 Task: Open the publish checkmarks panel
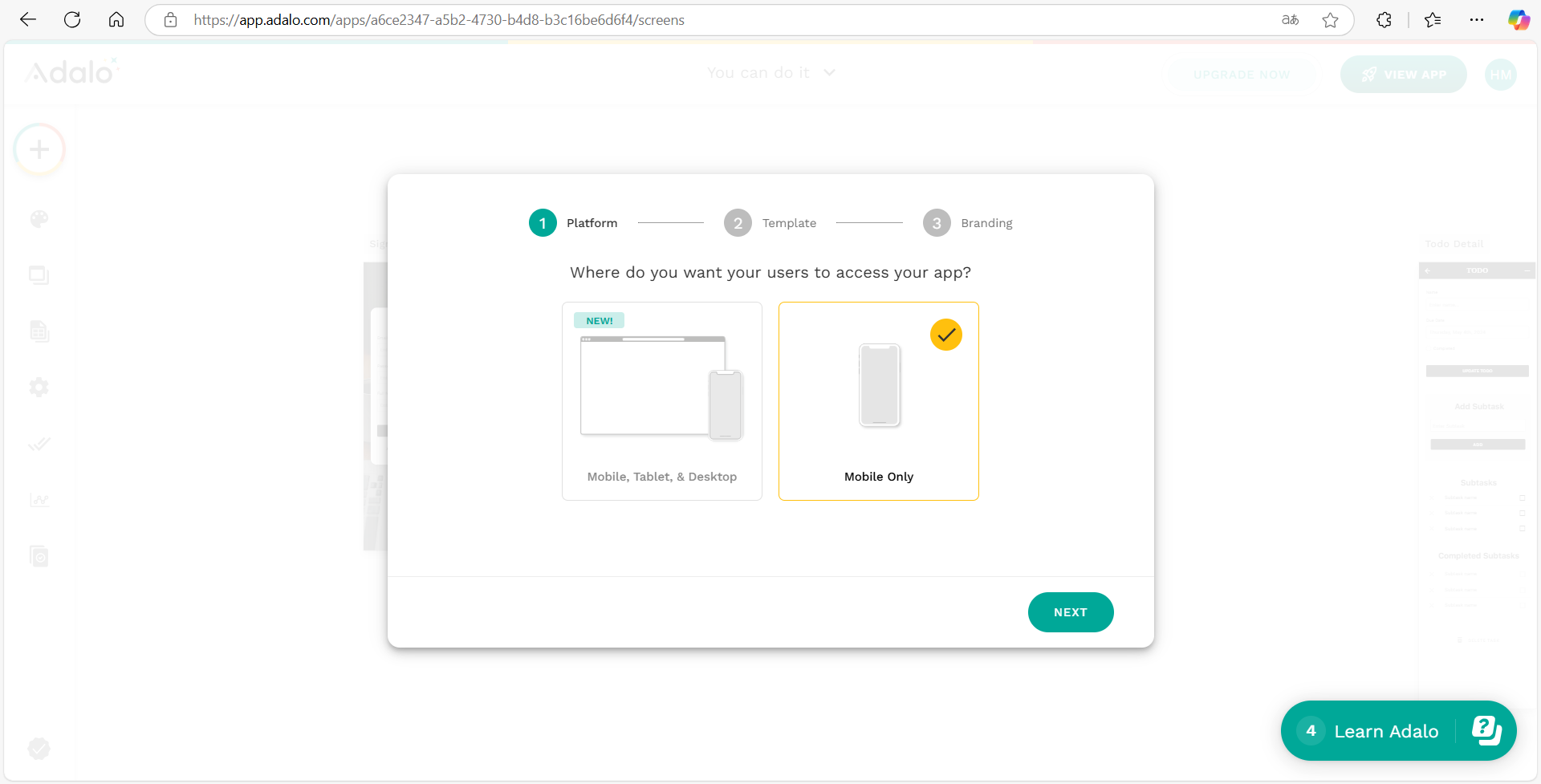tap(39, 444)
